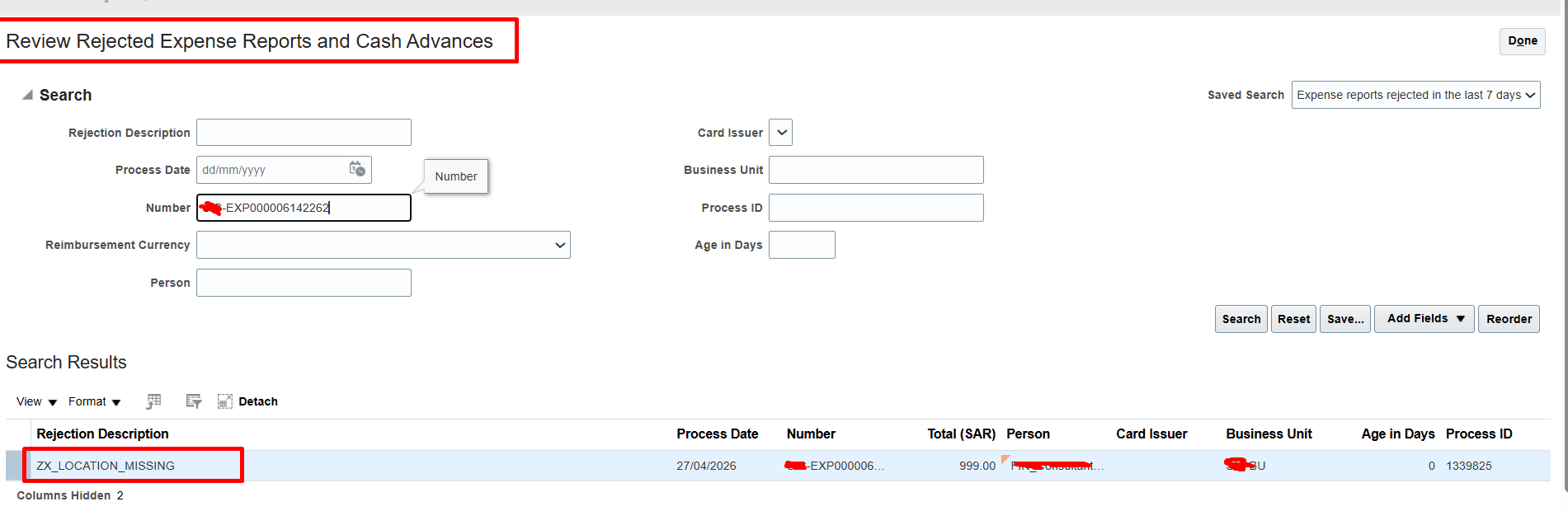Click the row selector of the result row
This screenshot has width=1568, height=511.
click(17, 466)
